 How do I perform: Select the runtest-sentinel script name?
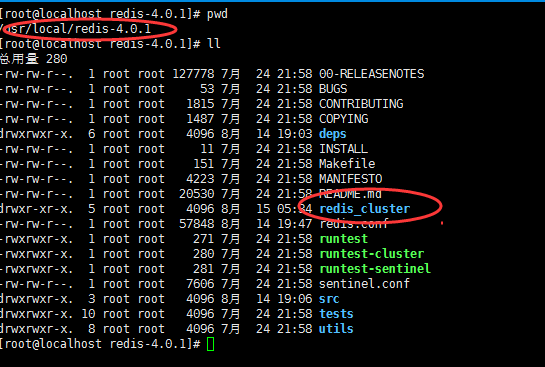[x=375, y=268]
